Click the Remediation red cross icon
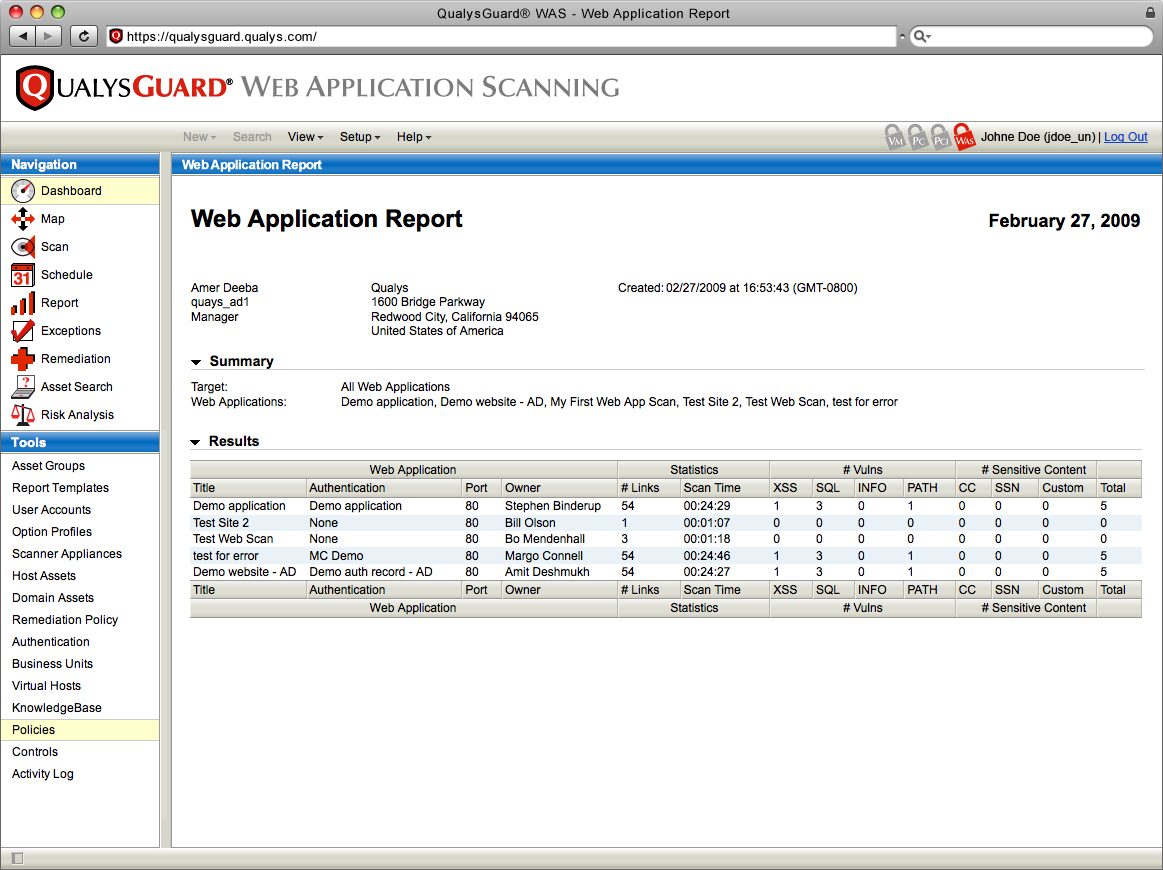This screenshot has width=1163, height=870. (23, 359)
